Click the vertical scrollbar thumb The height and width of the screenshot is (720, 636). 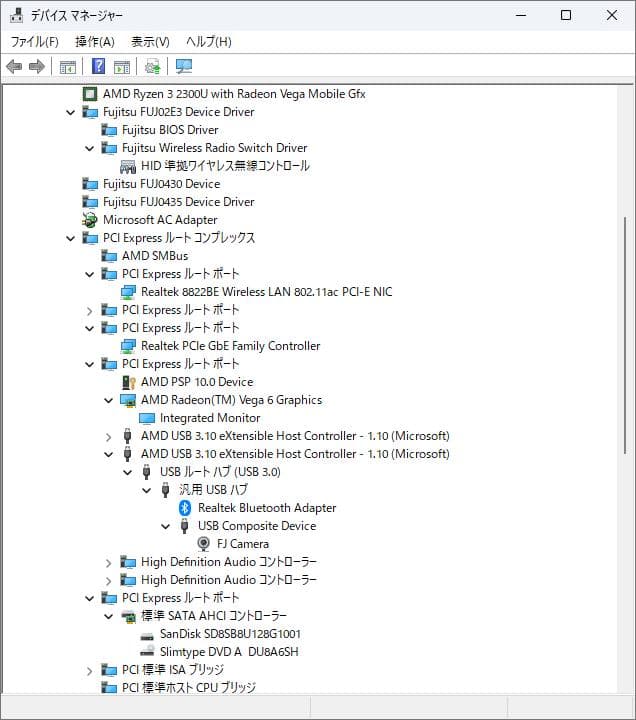coord(625,335)
